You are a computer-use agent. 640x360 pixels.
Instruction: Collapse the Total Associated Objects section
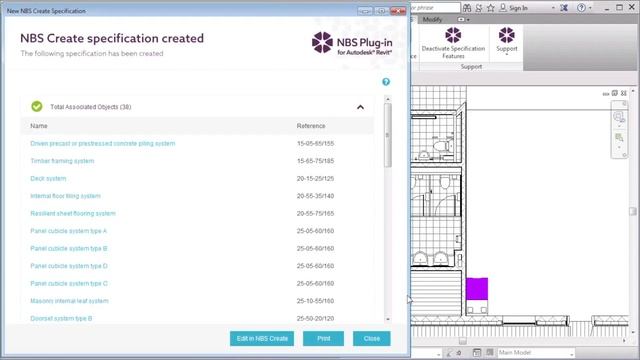(360, 107)
